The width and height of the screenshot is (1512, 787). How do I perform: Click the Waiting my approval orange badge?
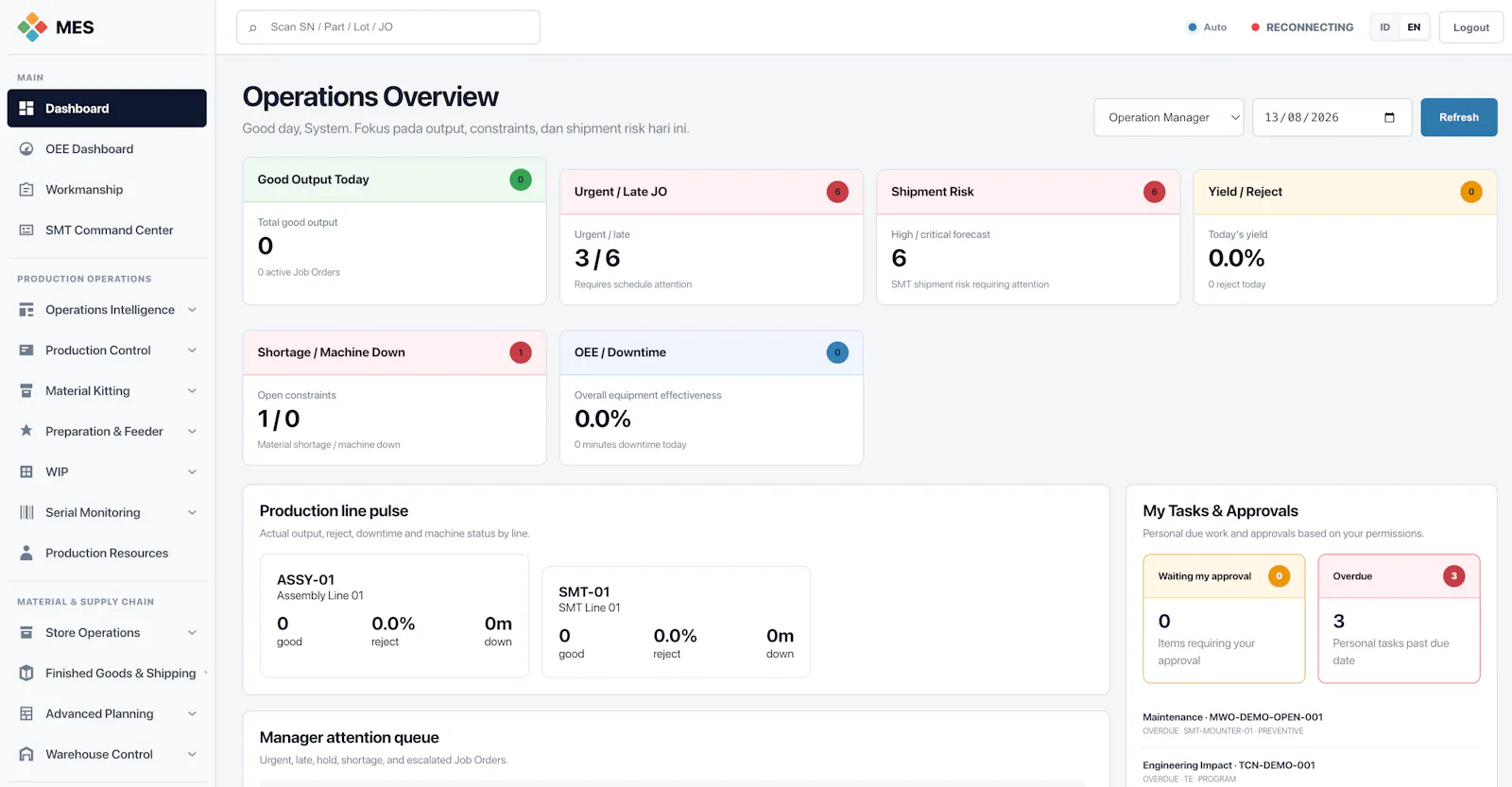coord(1279,576)
